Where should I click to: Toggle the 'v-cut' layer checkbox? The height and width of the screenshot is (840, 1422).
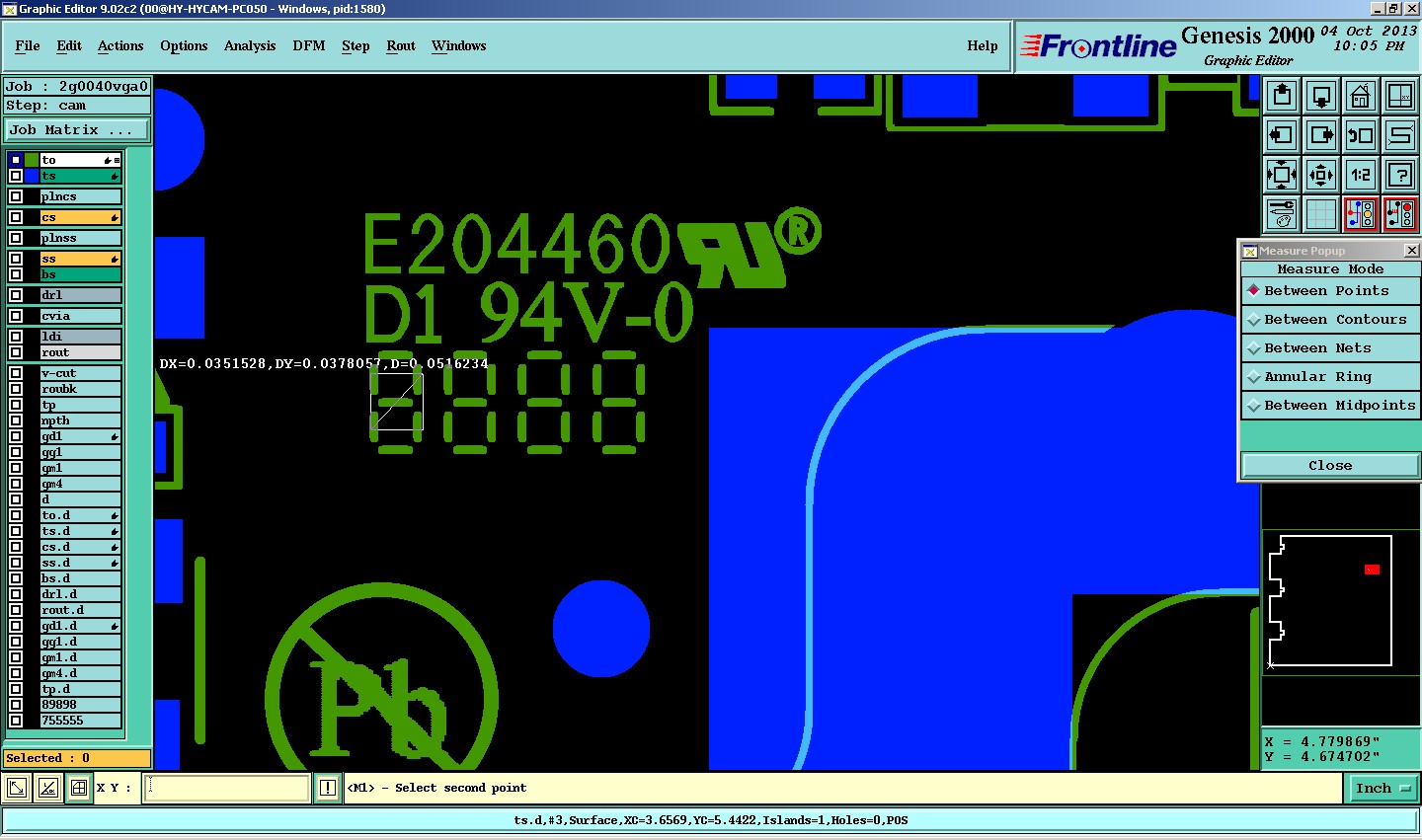pos(16,373)
